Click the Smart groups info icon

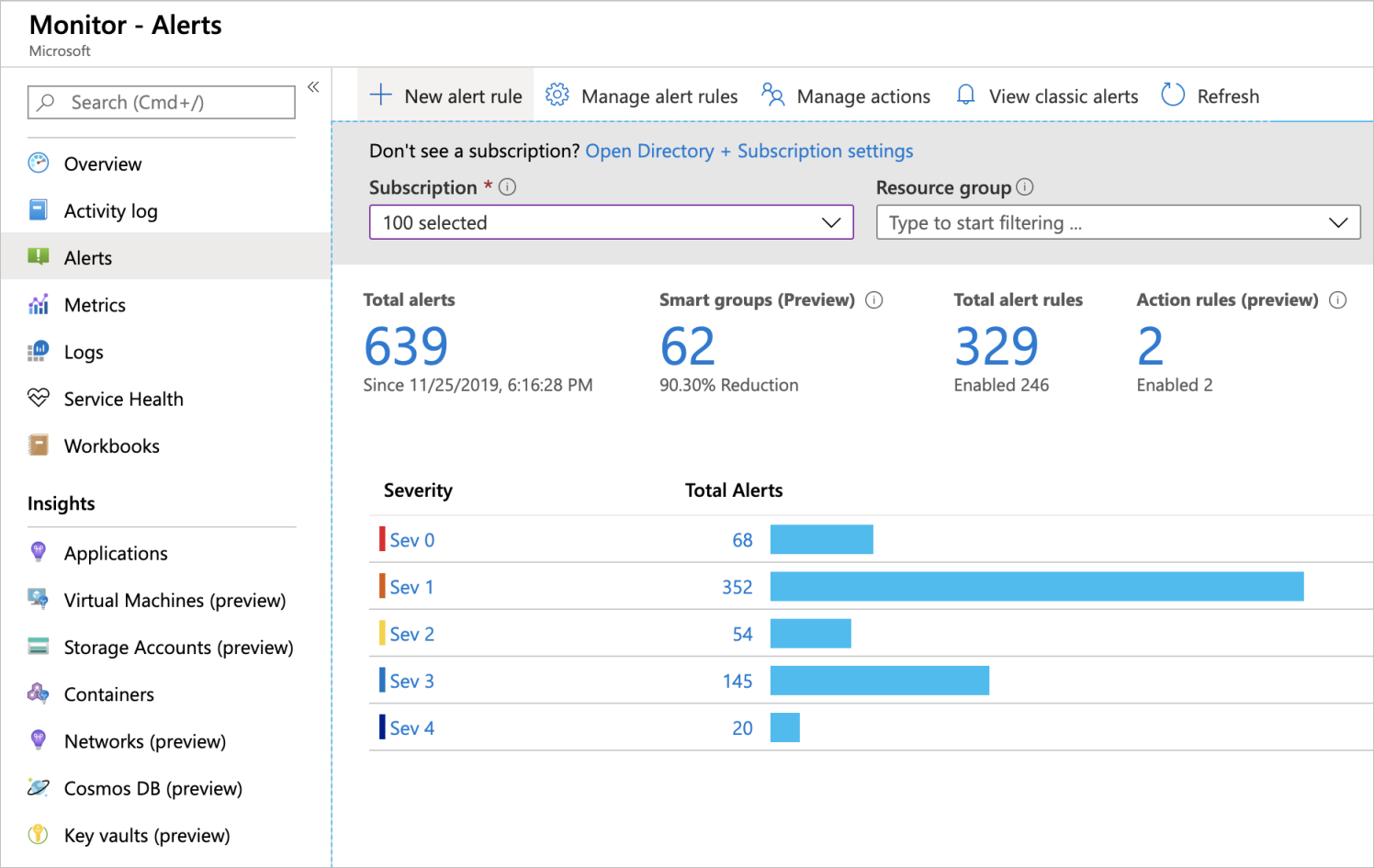(x=874, y=300)
